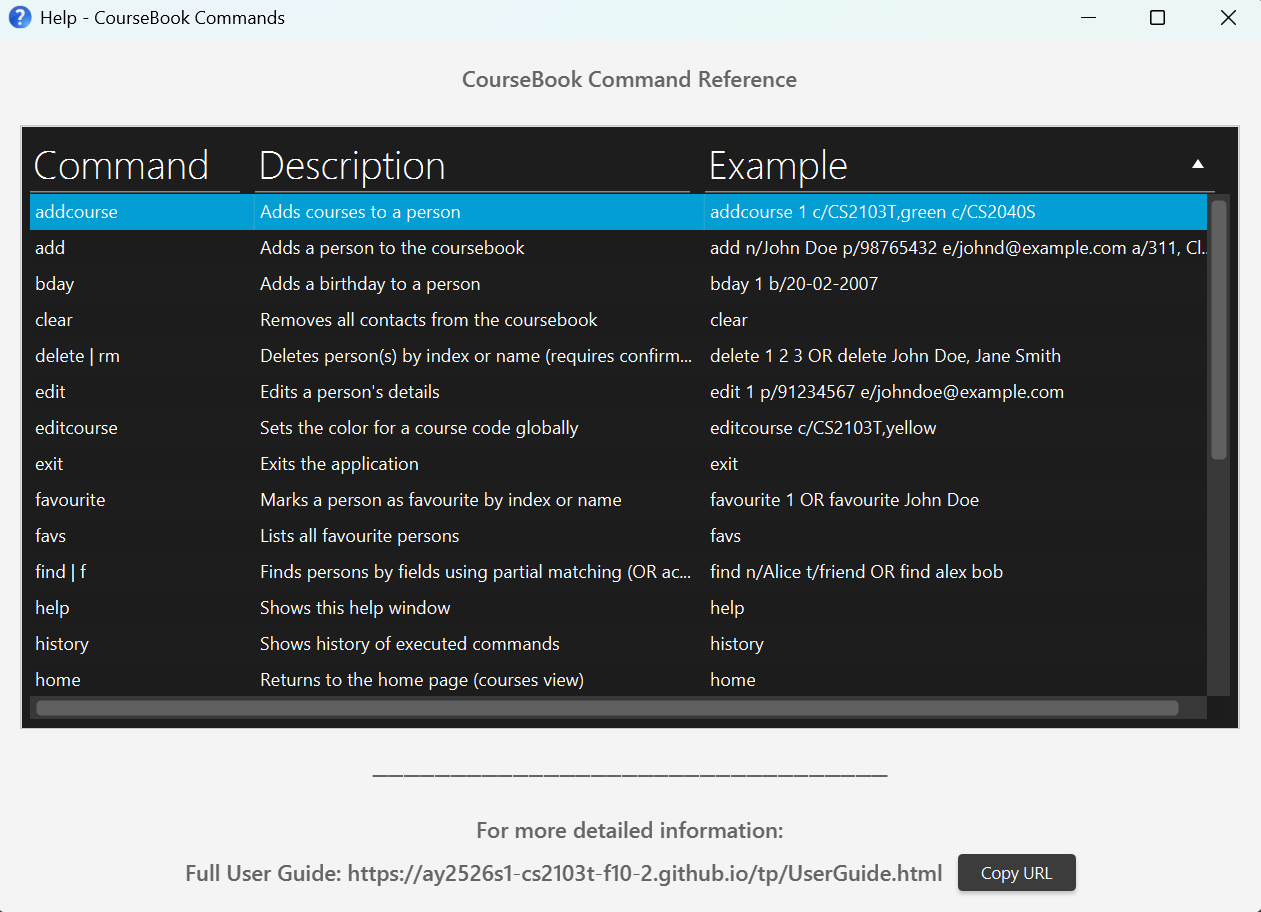This screenshot has width=1261, height=912.
Task: Click the Copy URL button
Action: tap(1016, 873)
